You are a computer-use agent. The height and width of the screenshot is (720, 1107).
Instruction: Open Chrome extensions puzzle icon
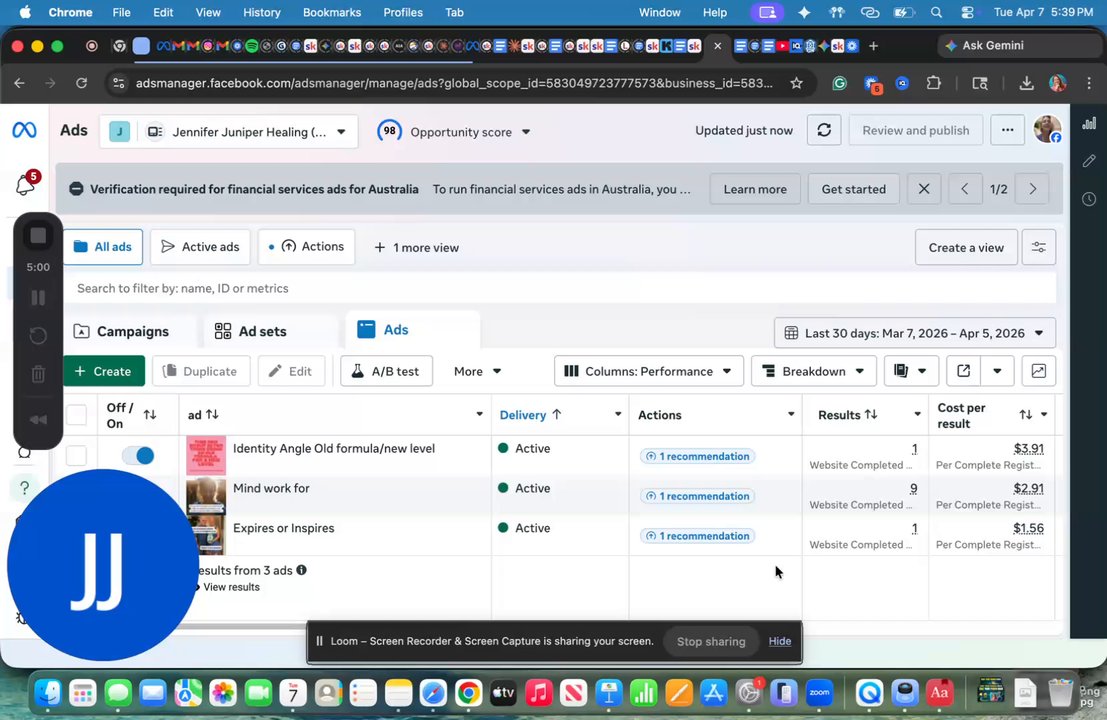click(933, 83)
